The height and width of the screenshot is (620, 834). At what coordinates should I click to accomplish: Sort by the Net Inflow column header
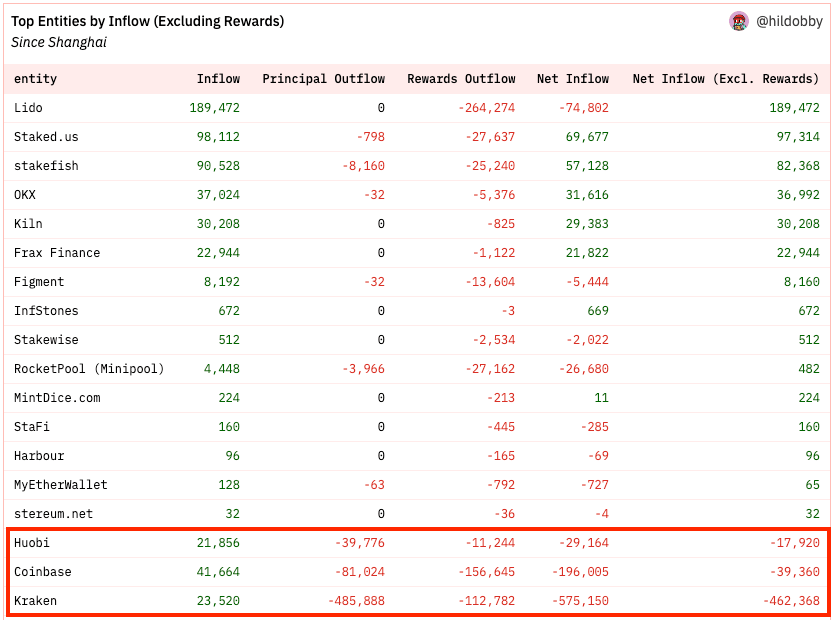572,79
